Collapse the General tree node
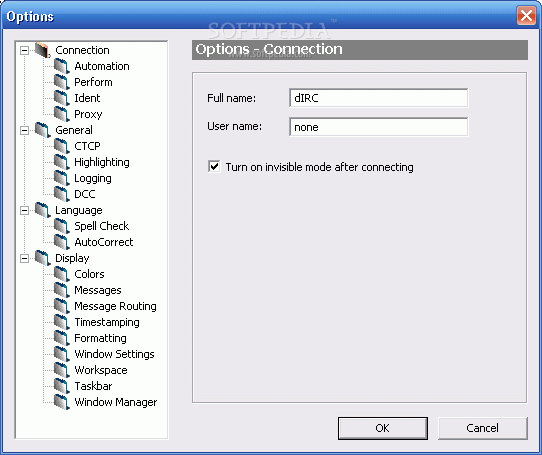The height and width of the screenshot is (455, 542). [24, 130]
